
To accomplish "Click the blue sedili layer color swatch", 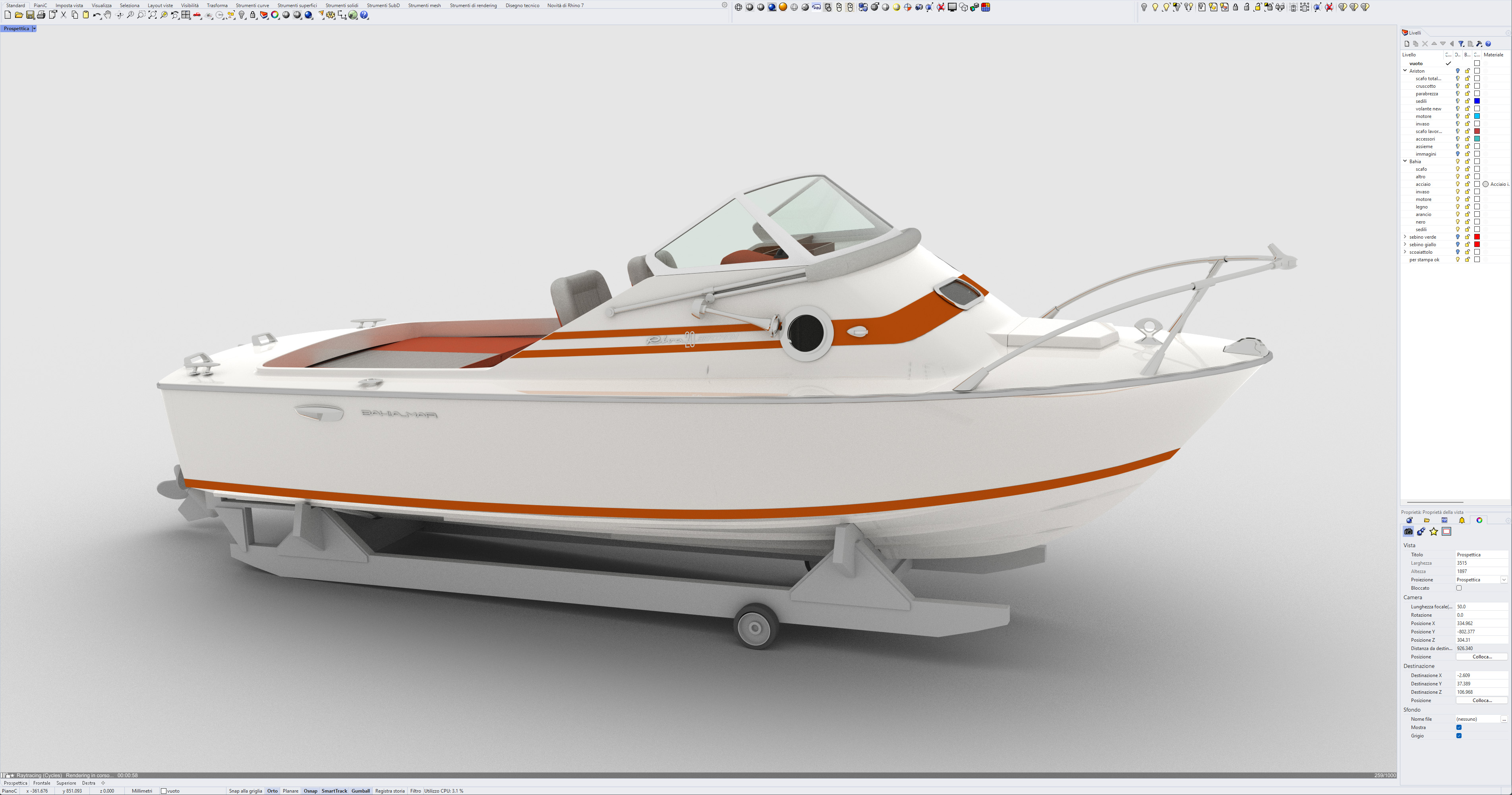I will click(1477, 102).
